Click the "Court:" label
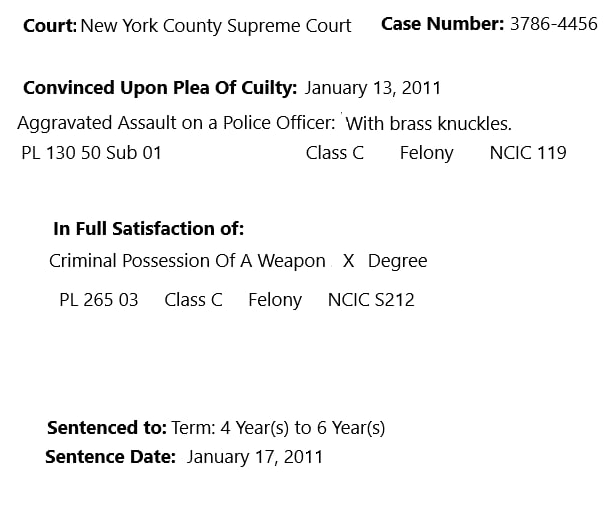 [x=50, y=26]
